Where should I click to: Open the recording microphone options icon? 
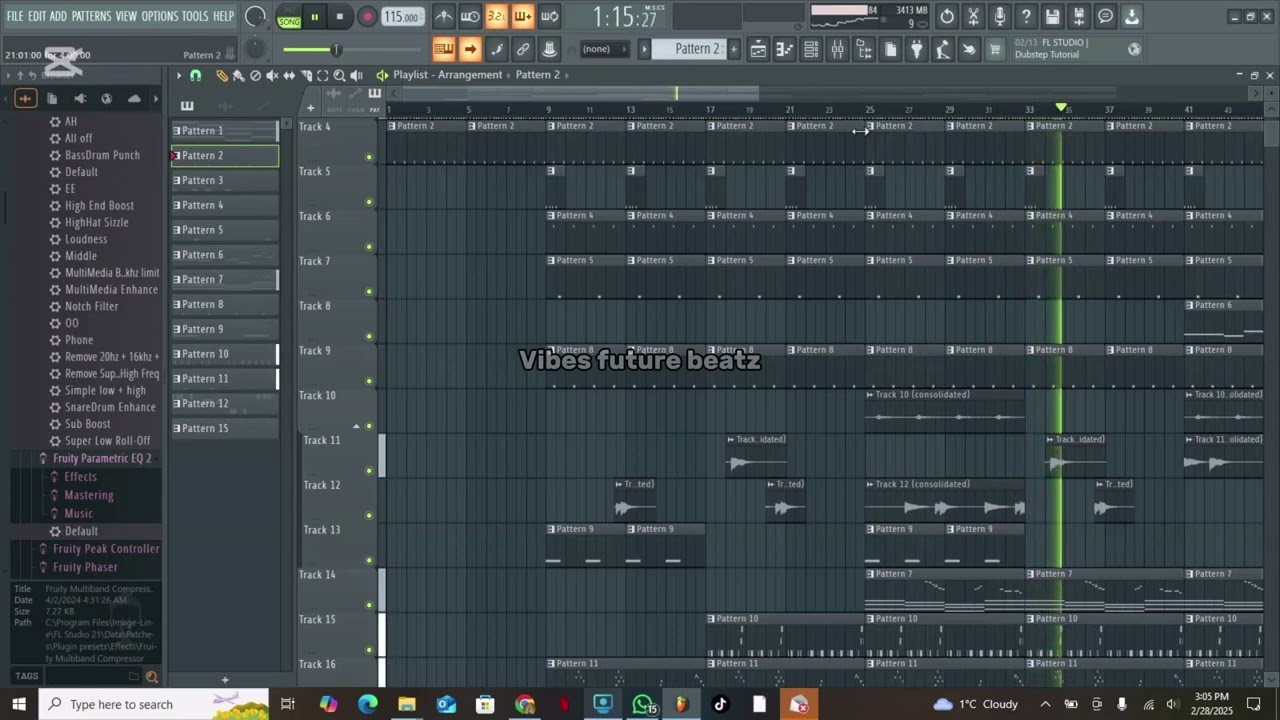(999, 16)
